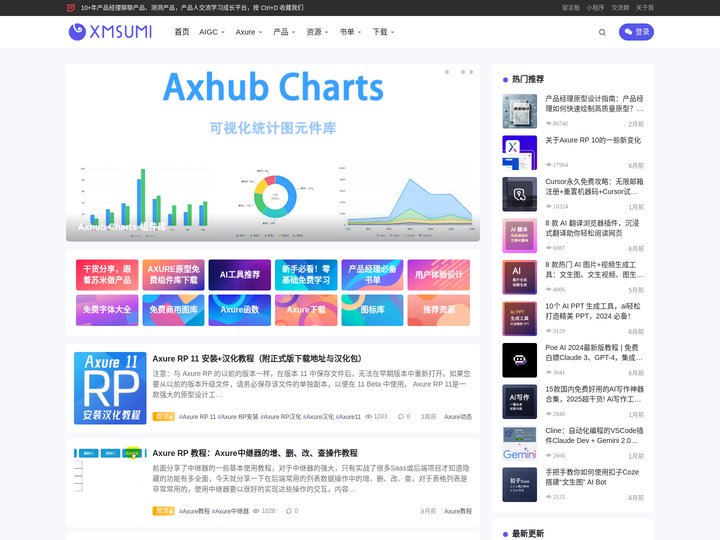This screenshot has height=540, width=720.
Task: Click the #Axure RP 11 tag
Action: tap(197, 416)
